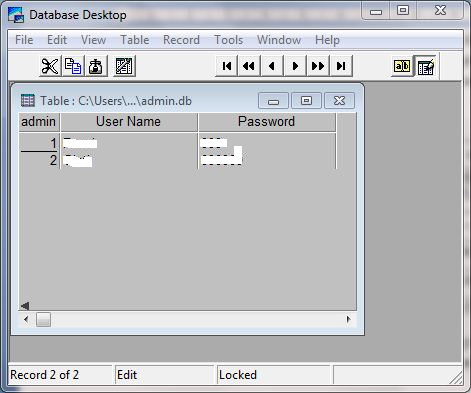
Task: Go to the next record
Action: coord(295,66)
